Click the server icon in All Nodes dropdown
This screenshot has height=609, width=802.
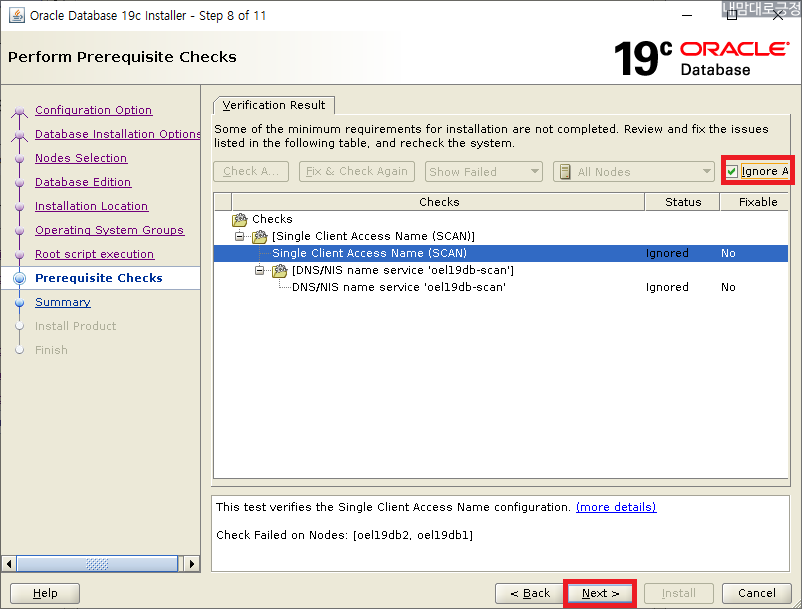565,172
